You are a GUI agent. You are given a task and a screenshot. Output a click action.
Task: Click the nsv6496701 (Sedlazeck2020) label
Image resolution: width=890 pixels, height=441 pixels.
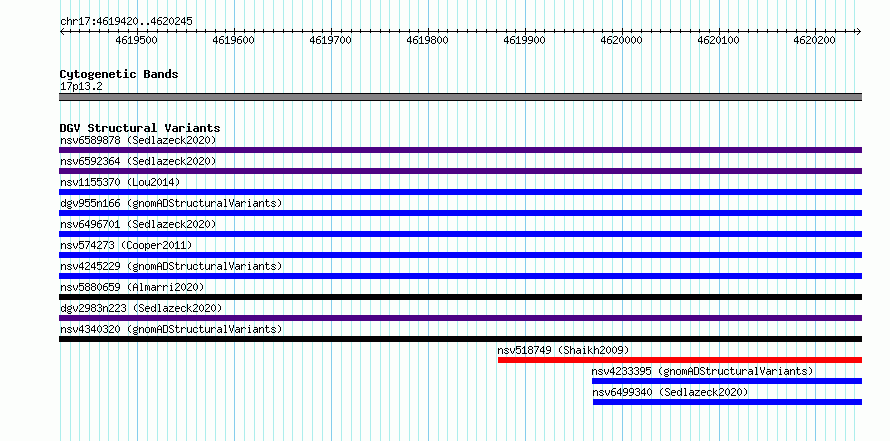click(x=138, y=224)
